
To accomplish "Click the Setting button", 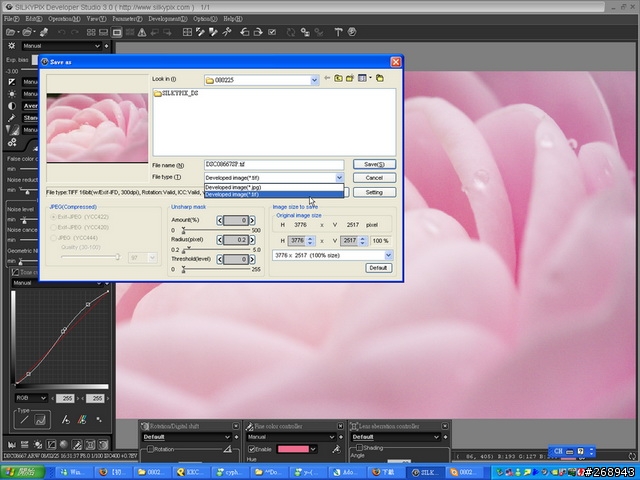I will [x=374, y=192].
